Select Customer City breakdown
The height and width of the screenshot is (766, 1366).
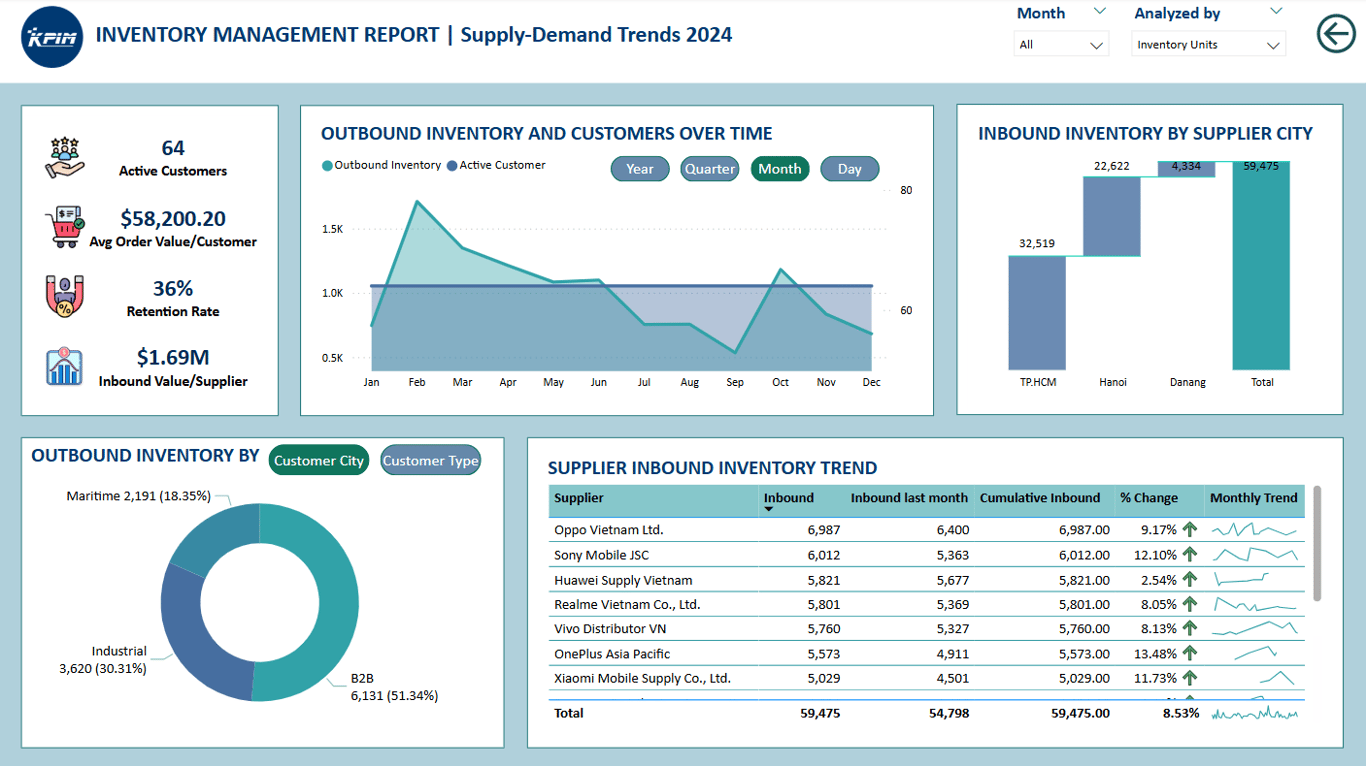point(319,460)
